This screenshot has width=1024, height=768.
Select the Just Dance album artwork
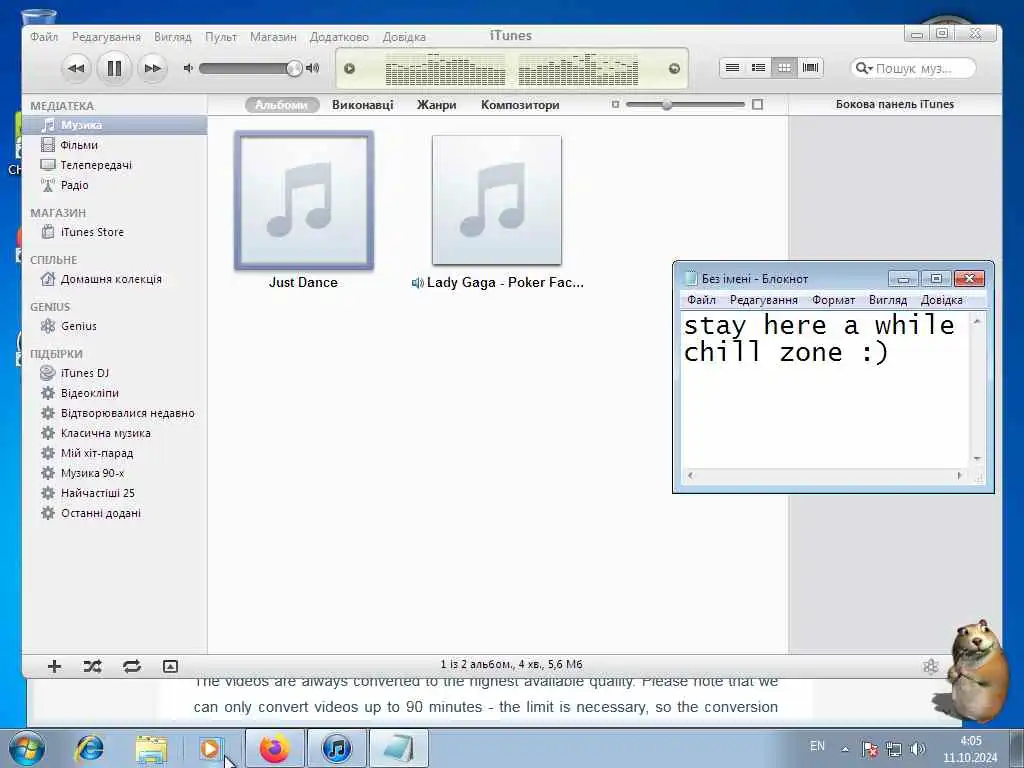click(304, 200)
